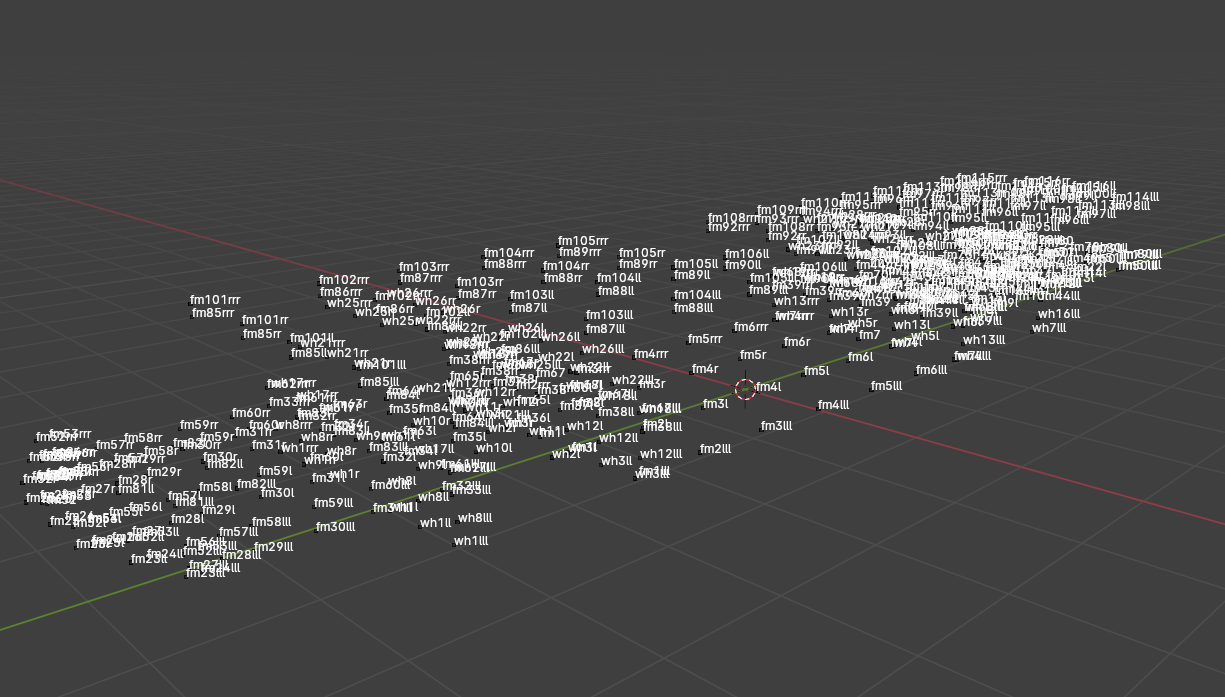
Task: Select the empty labeled fm6l
Action: 861,357
